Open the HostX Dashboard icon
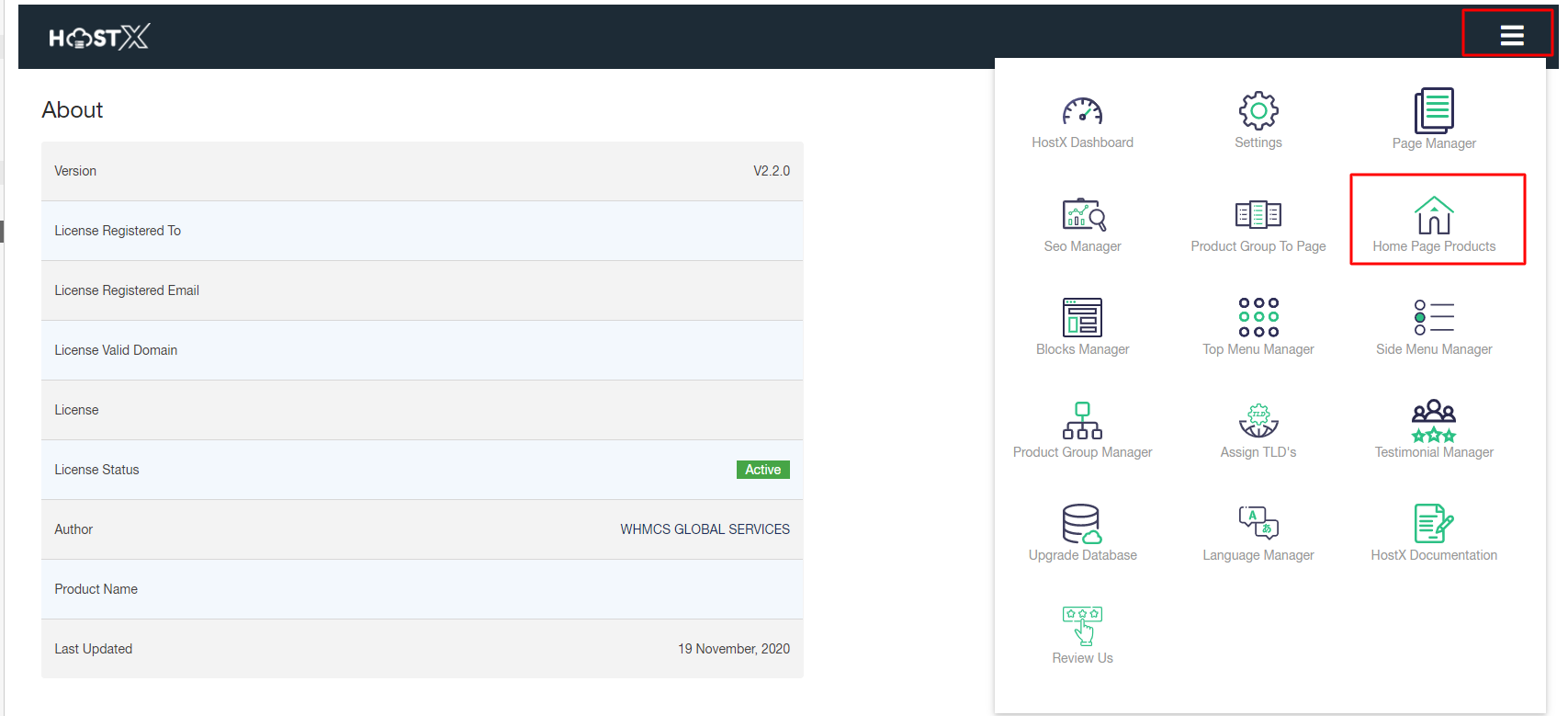 click(x=1082, y=112)
